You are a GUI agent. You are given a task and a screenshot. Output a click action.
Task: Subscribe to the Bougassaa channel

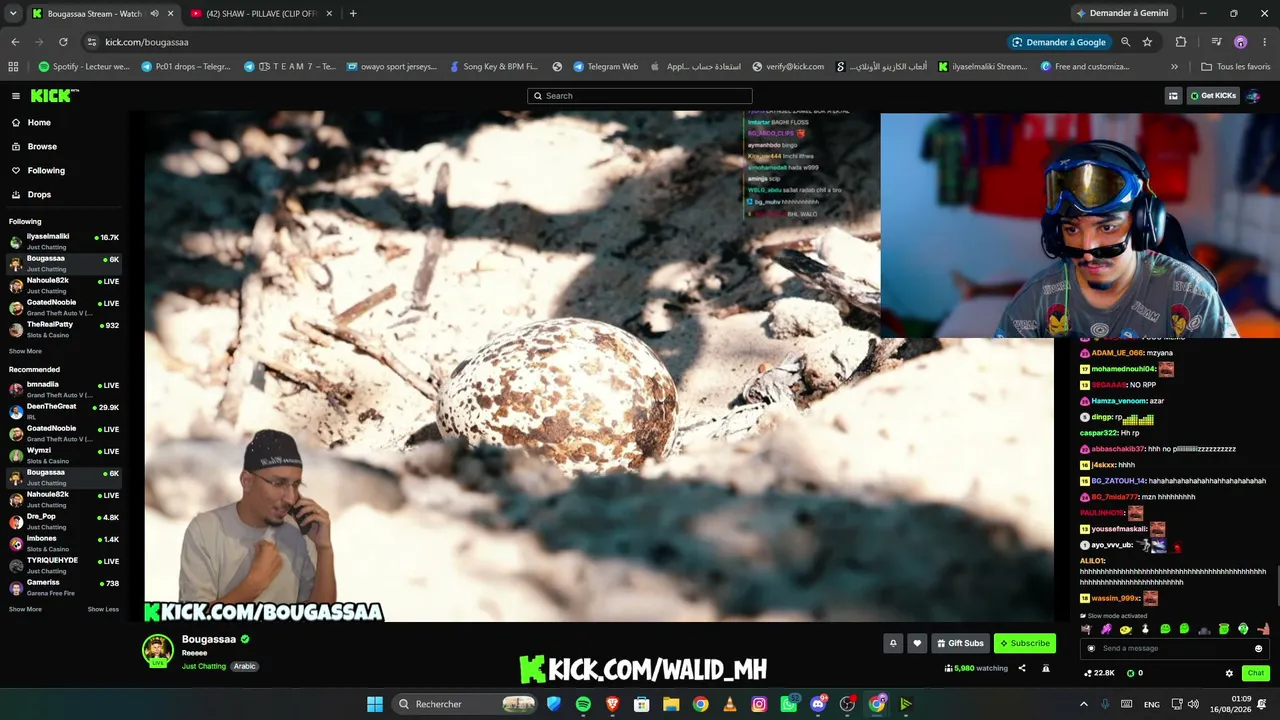pyautogui.click(x=1025, y=643)
